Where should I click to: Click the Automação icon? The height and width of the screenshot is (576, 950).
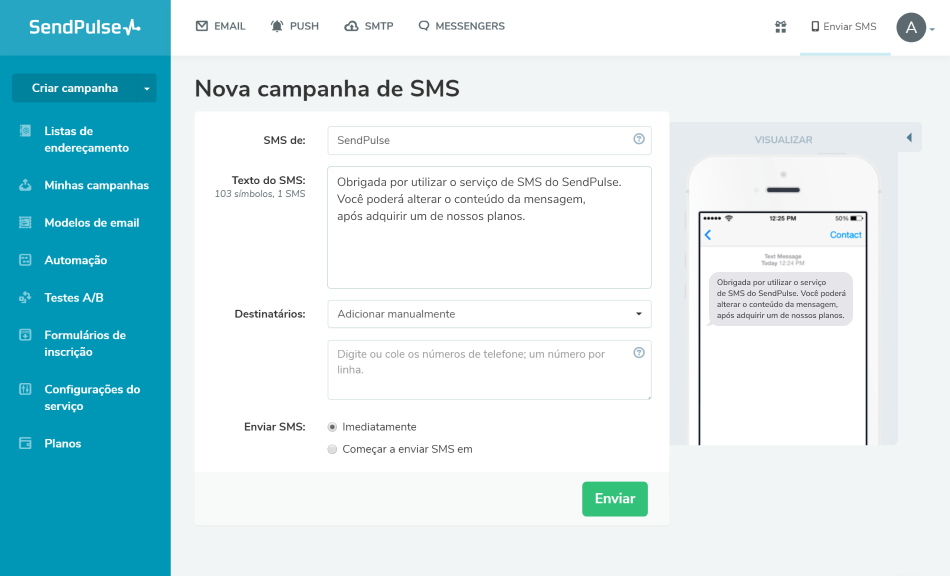coord(25,260)
